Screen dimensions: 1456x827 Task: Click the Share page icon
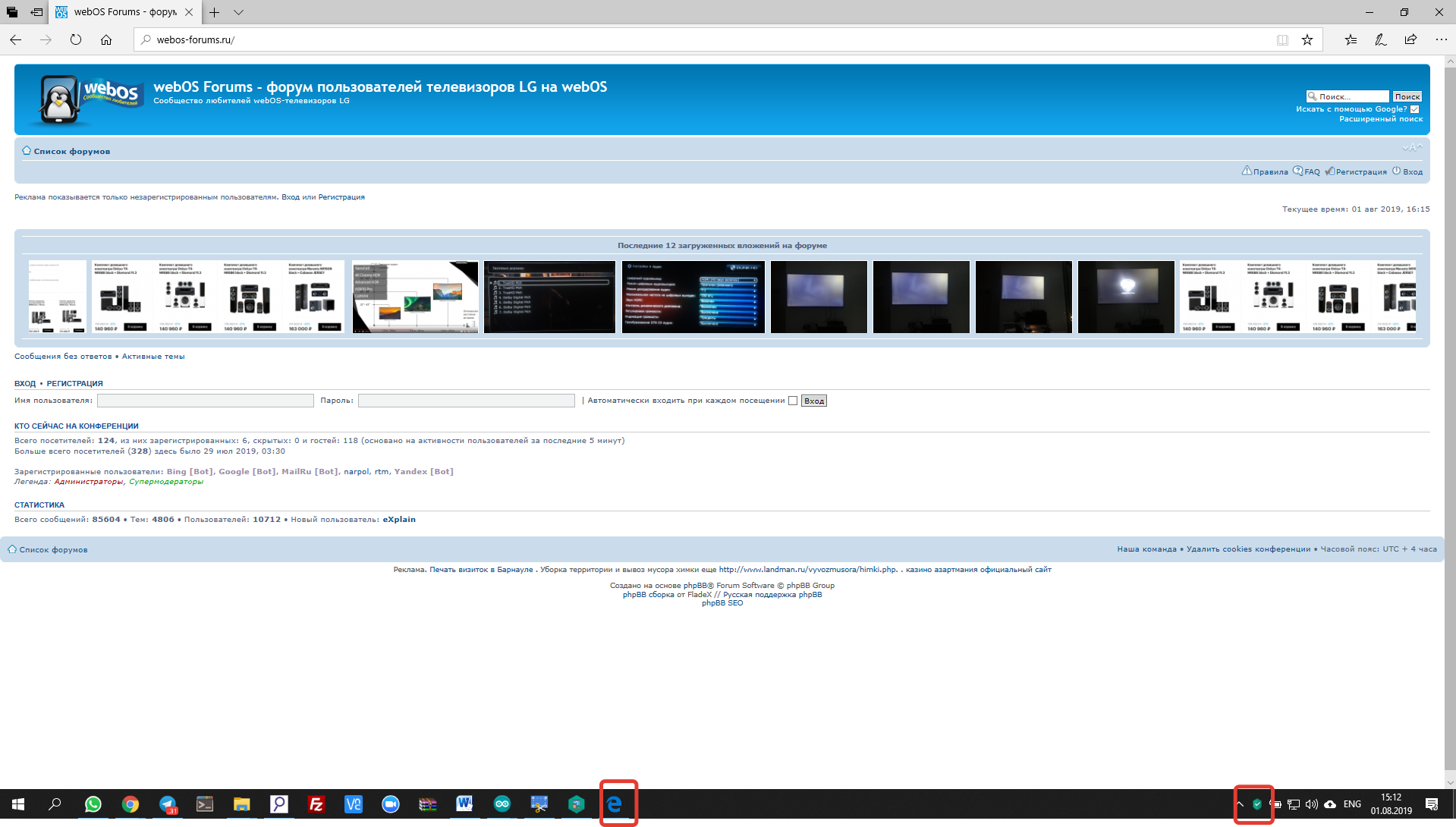pos(1410,39)
